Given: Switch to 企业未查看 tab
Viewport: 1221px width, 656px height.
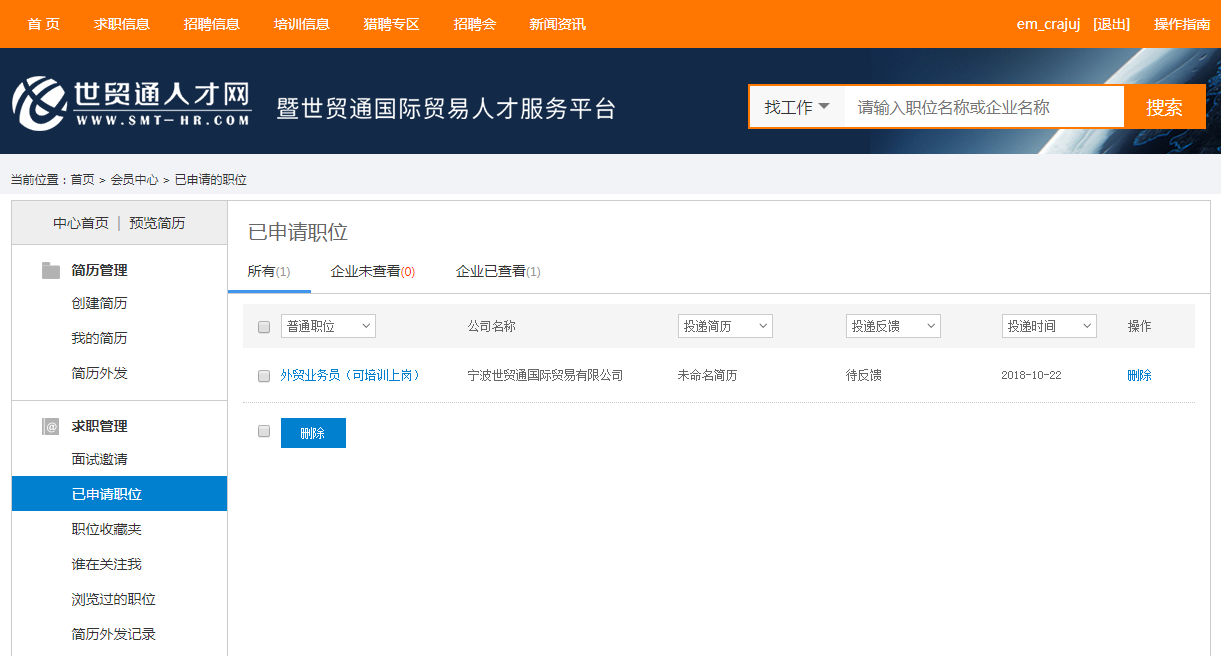Looking at the screenshot, I should [372, 271].
